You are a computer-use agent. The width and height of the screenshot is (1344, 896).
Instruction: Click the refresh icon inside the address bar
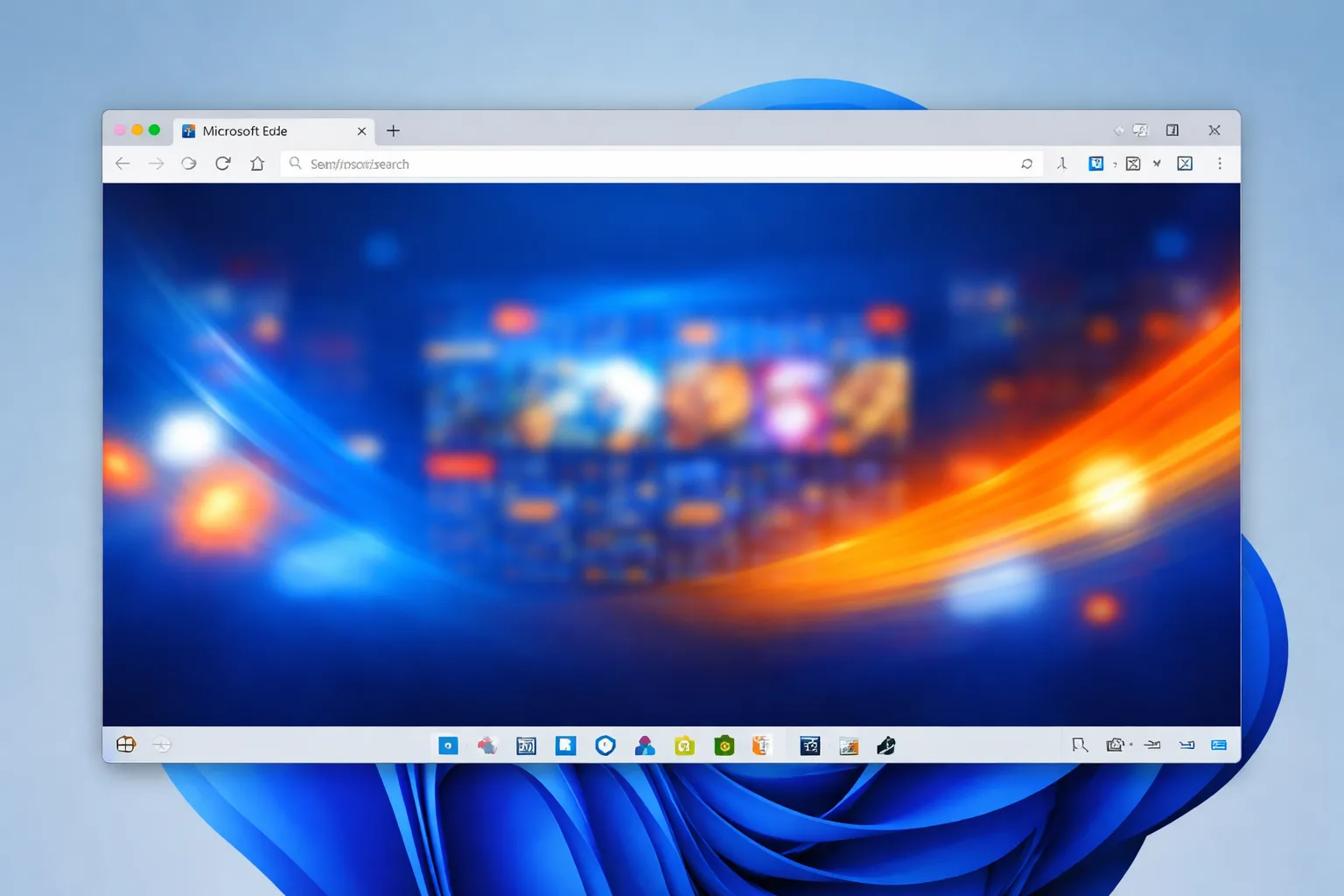click(1026, 164)
